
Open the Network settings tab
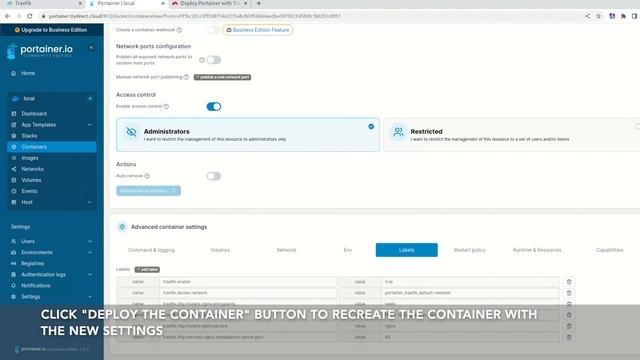(x=287, y=250)
